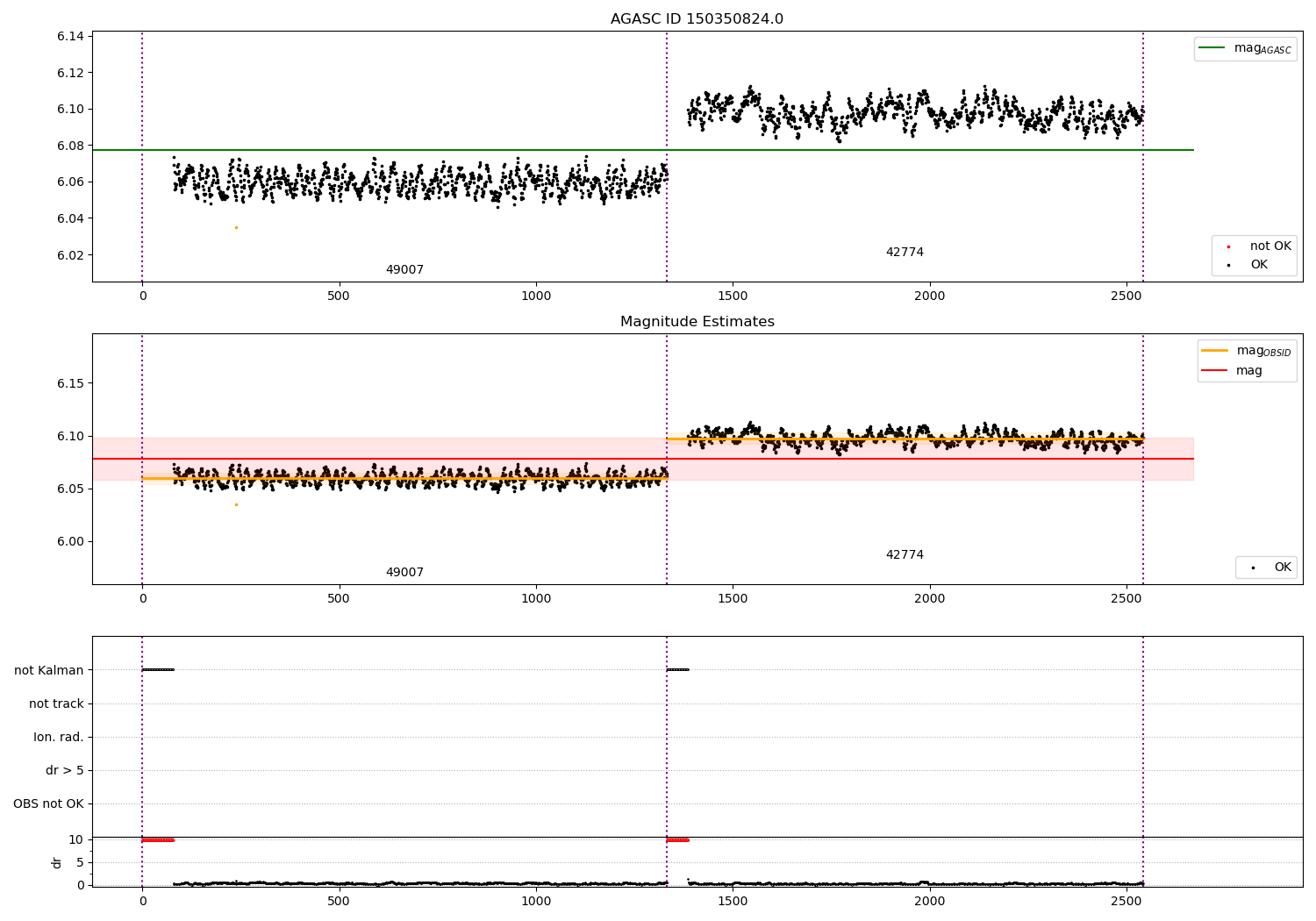
Task: Click the 6.04 y-axis tick label
Action: pyautogui.click(x=70, y=218)
